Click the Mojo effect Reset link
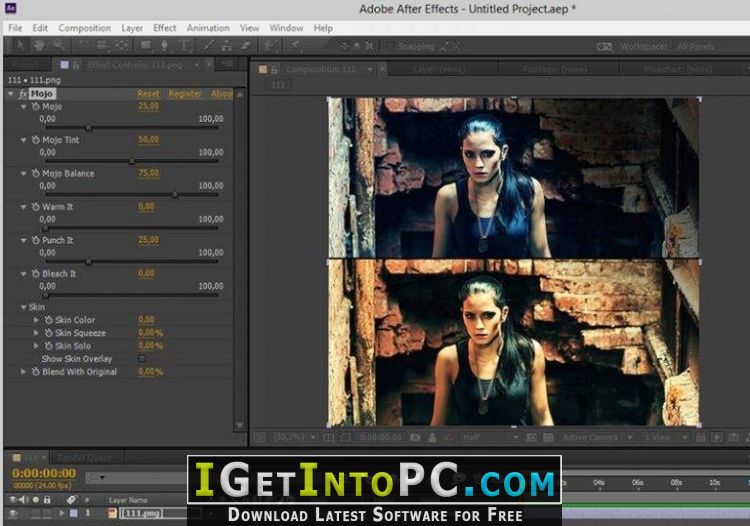 (x=148, y=94)
